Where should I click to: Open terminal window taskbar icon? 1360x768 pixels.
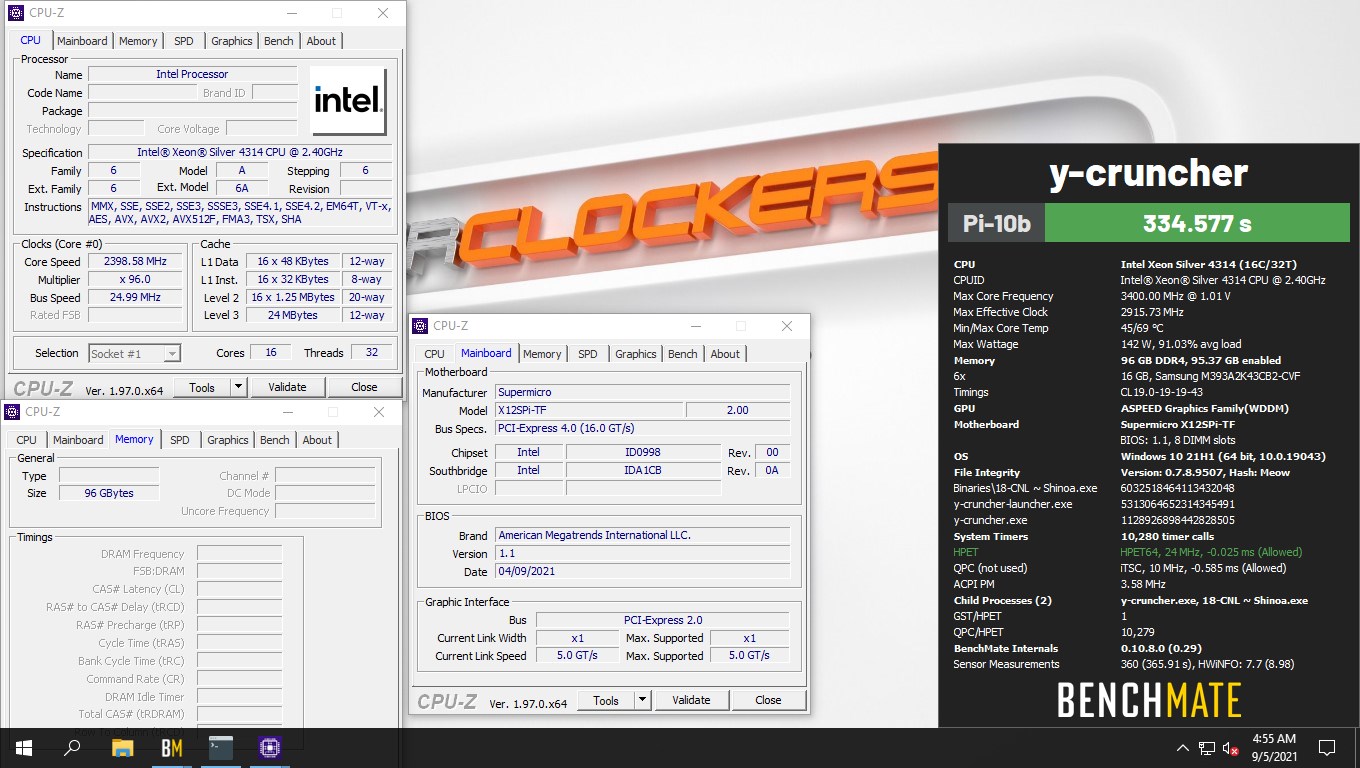[x=221, y=747]
